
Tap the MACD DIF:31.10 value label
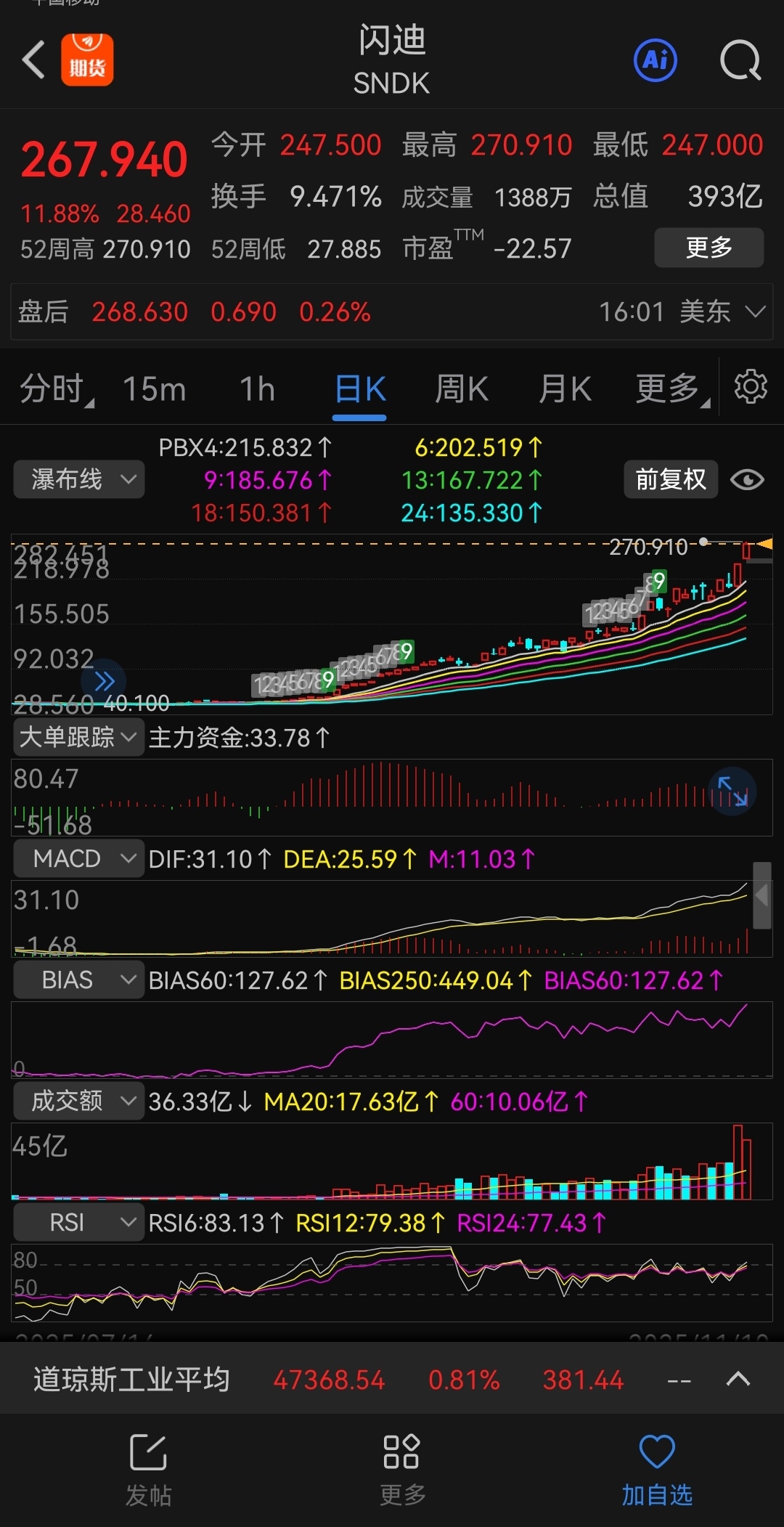coord(211,859)
